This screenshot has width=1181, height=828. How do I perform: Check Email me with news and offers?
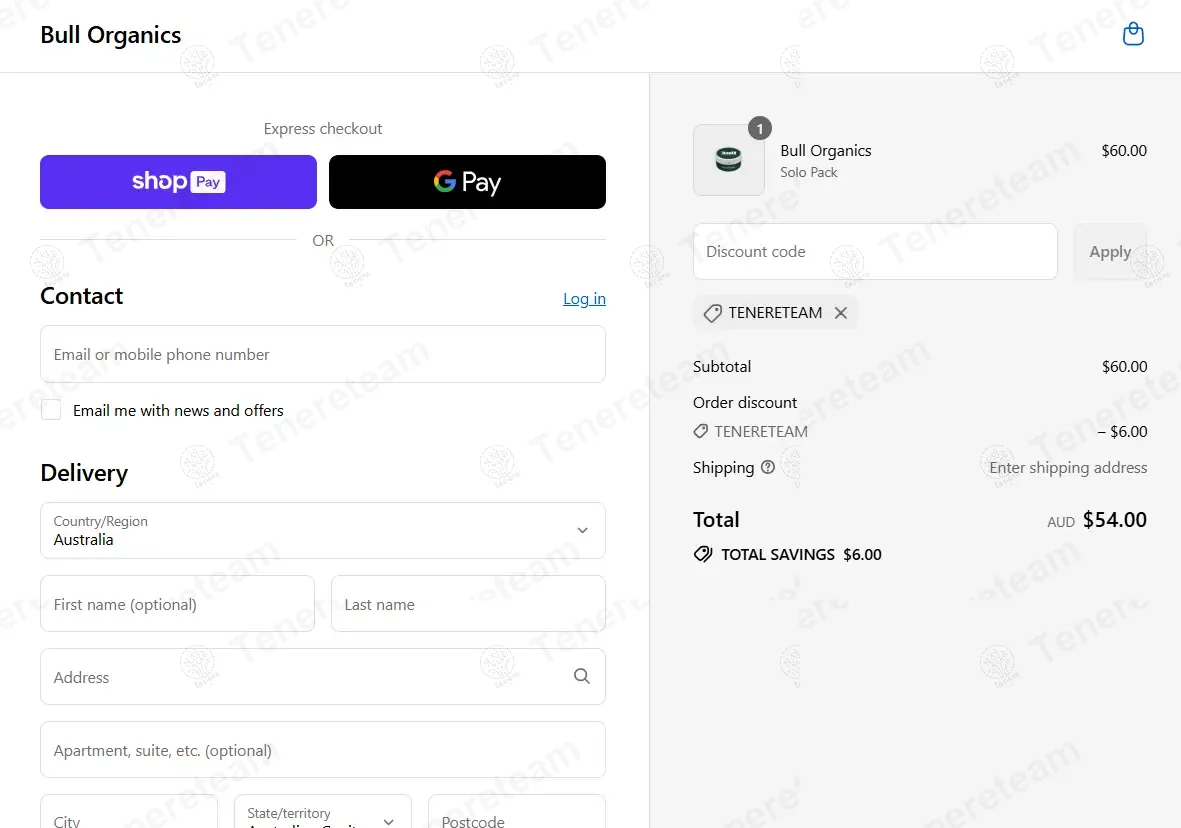[51, 410]
